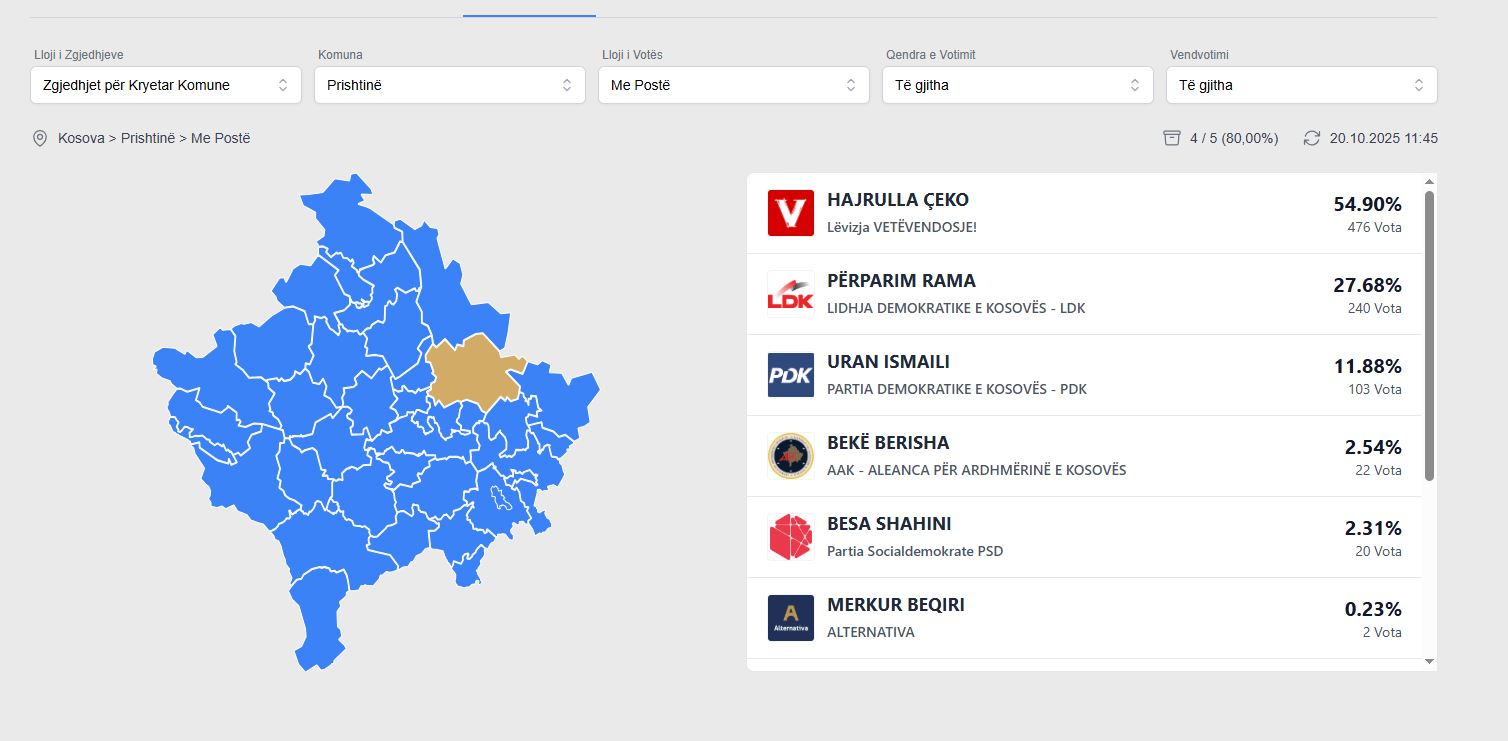
Task: Click the scroll down arrow in results
Action: [x=1429, y=661]
